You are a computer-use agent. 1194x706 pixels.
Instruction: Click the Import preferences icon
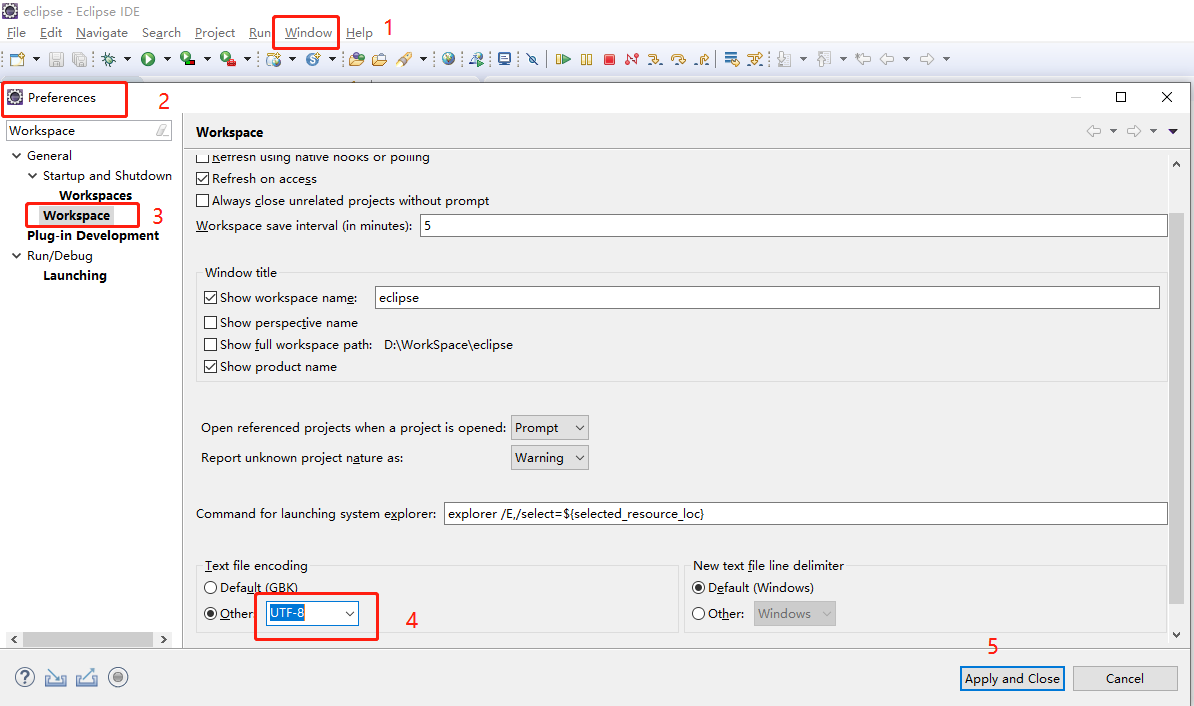(x=56, y=677)
